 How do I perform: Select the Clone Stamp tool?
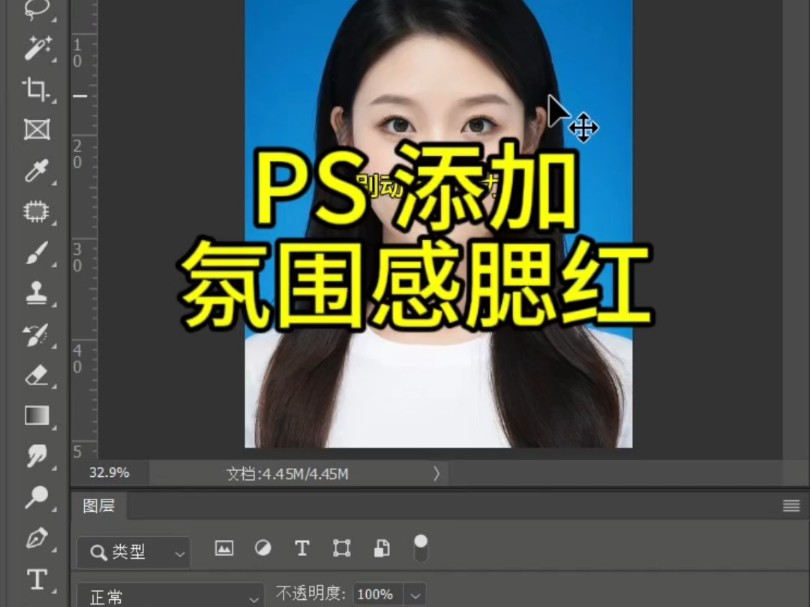pos(35,290)
